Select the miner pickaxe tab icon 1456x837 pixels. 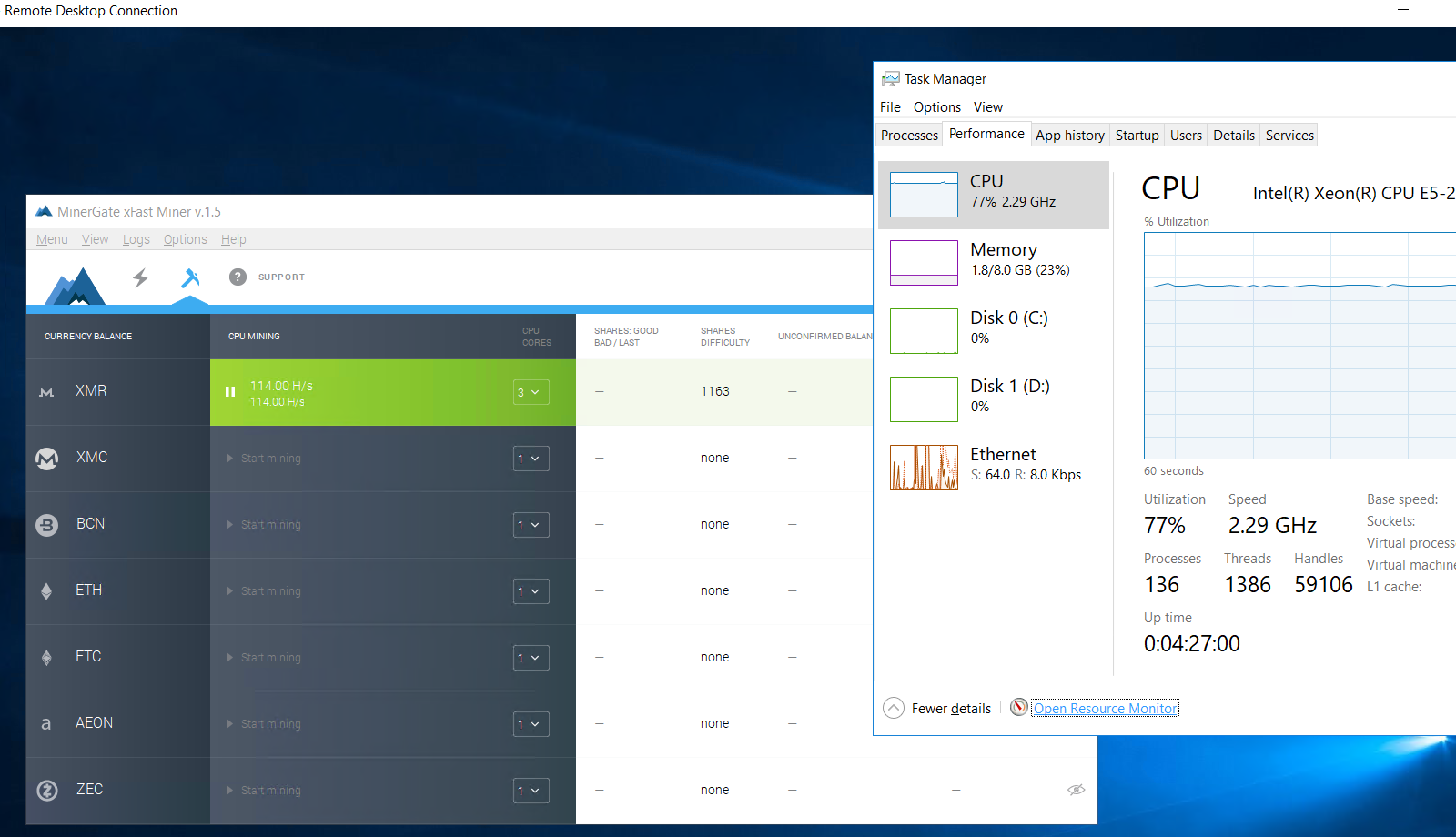point(190,277)
